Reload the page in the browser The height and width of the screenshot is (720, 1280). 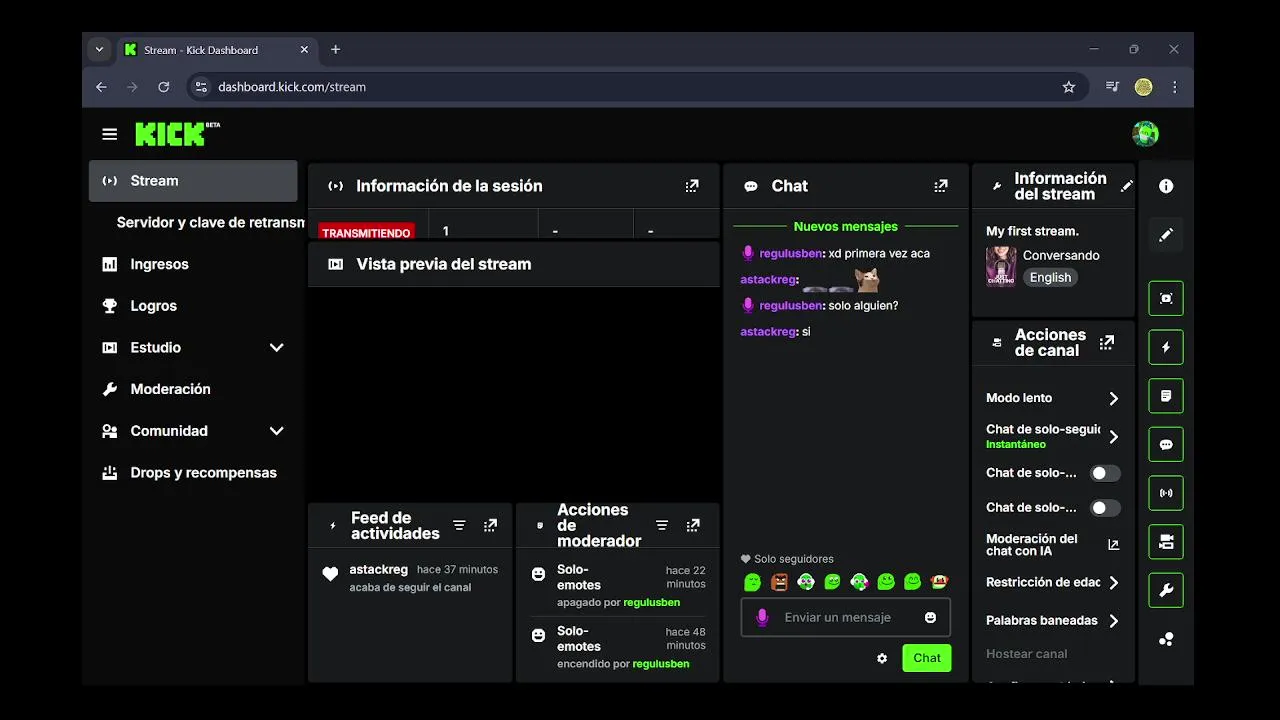[164, 87]
